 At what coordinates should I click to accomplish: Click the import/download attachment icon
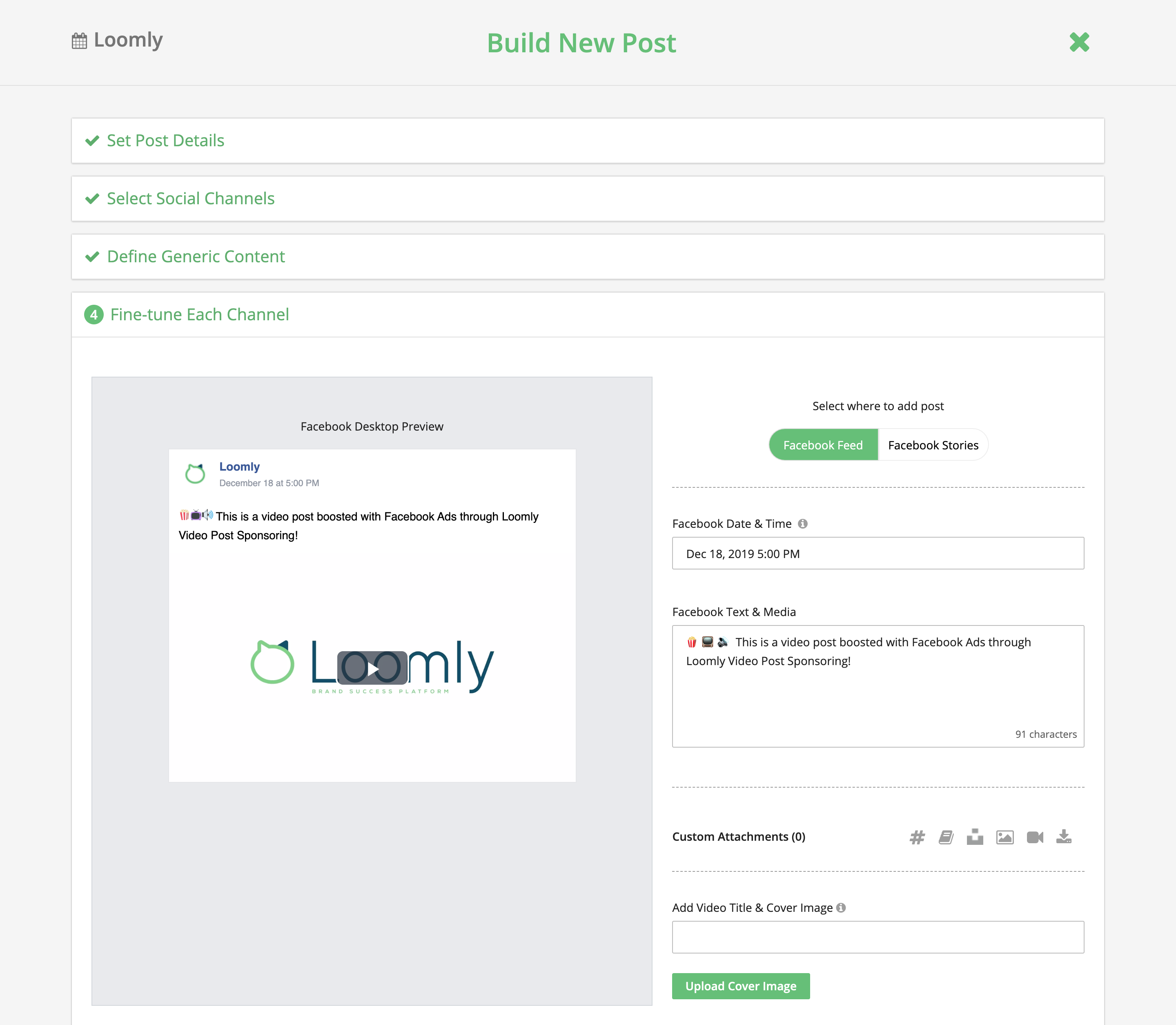tap(1065, 837)
